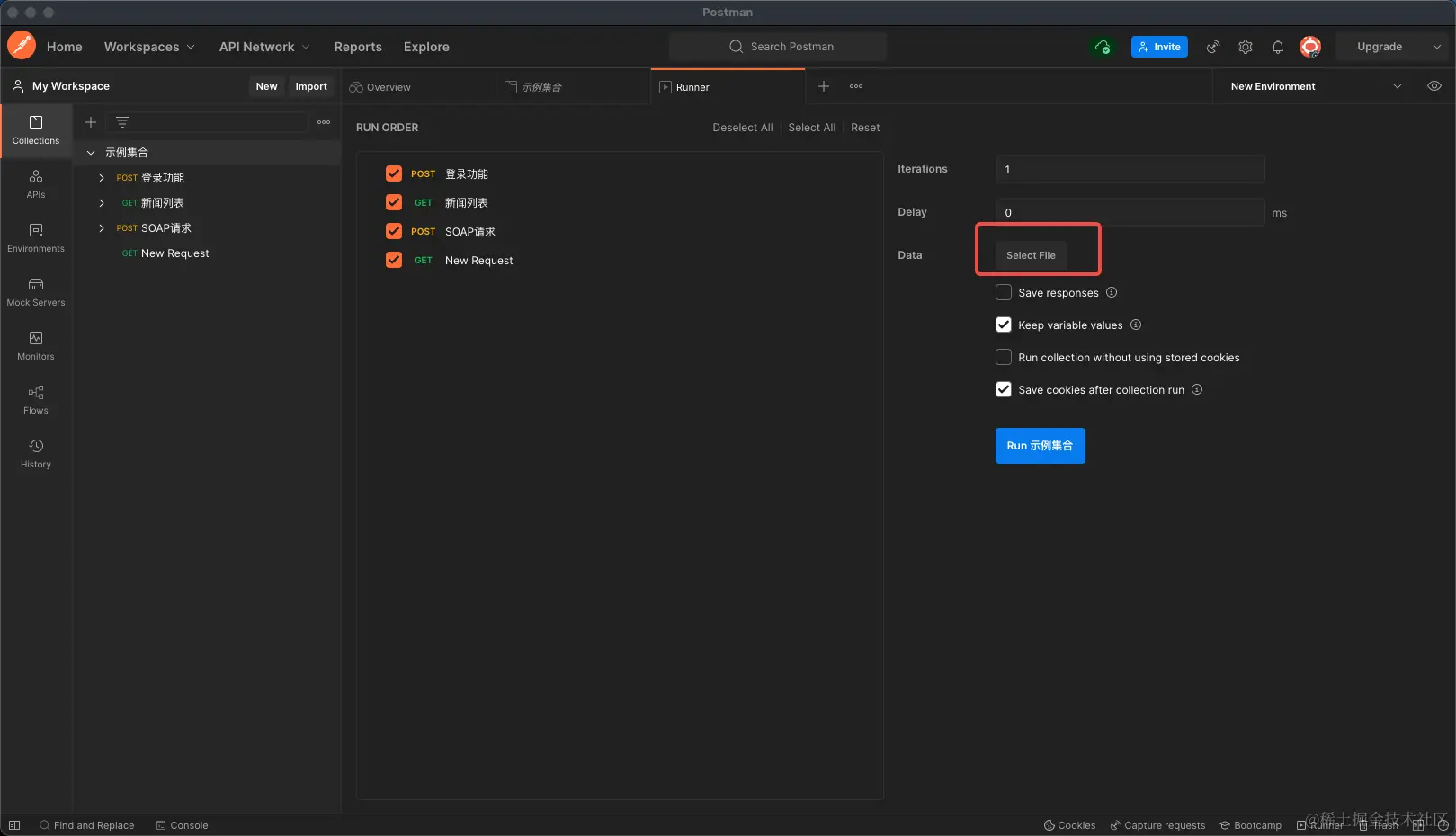Click the Invite button

point(1159,47)
